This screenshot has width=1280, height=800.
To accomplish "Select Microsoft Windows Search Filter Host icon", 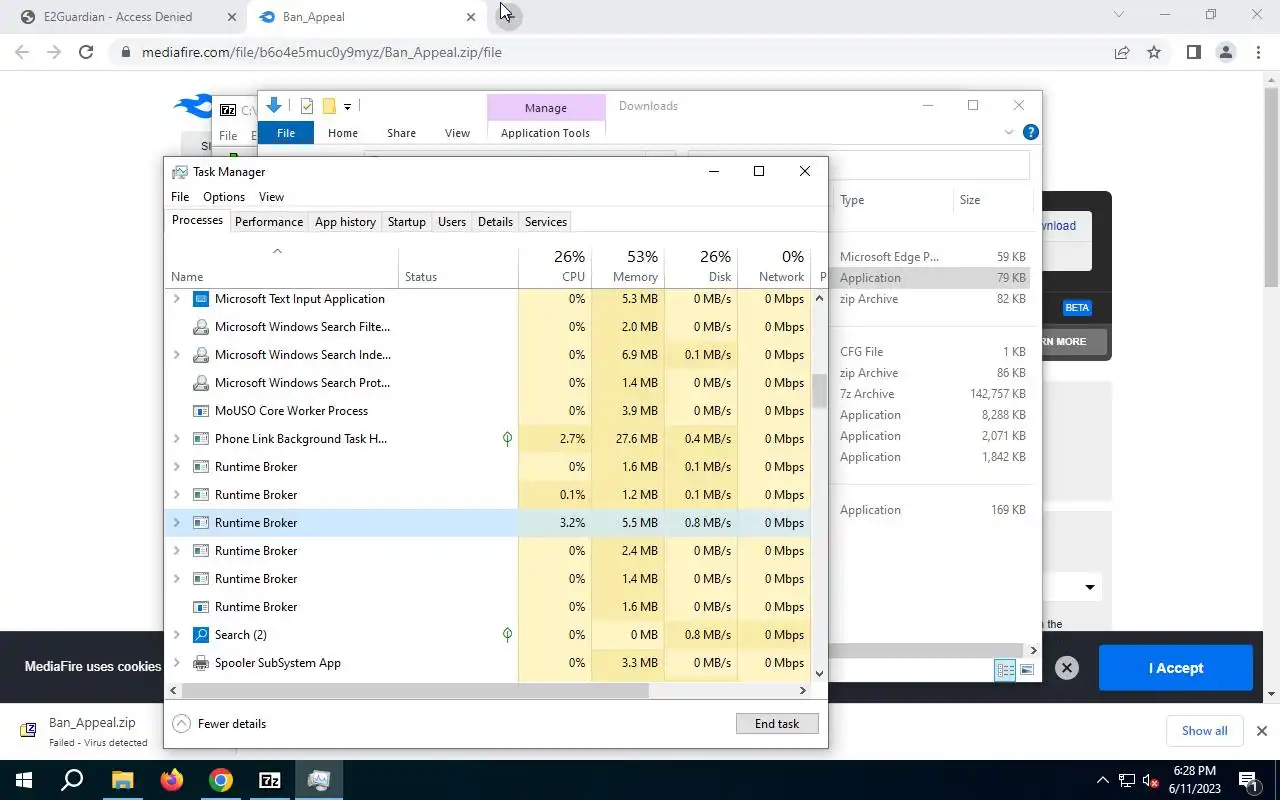I will pos(200,327).
